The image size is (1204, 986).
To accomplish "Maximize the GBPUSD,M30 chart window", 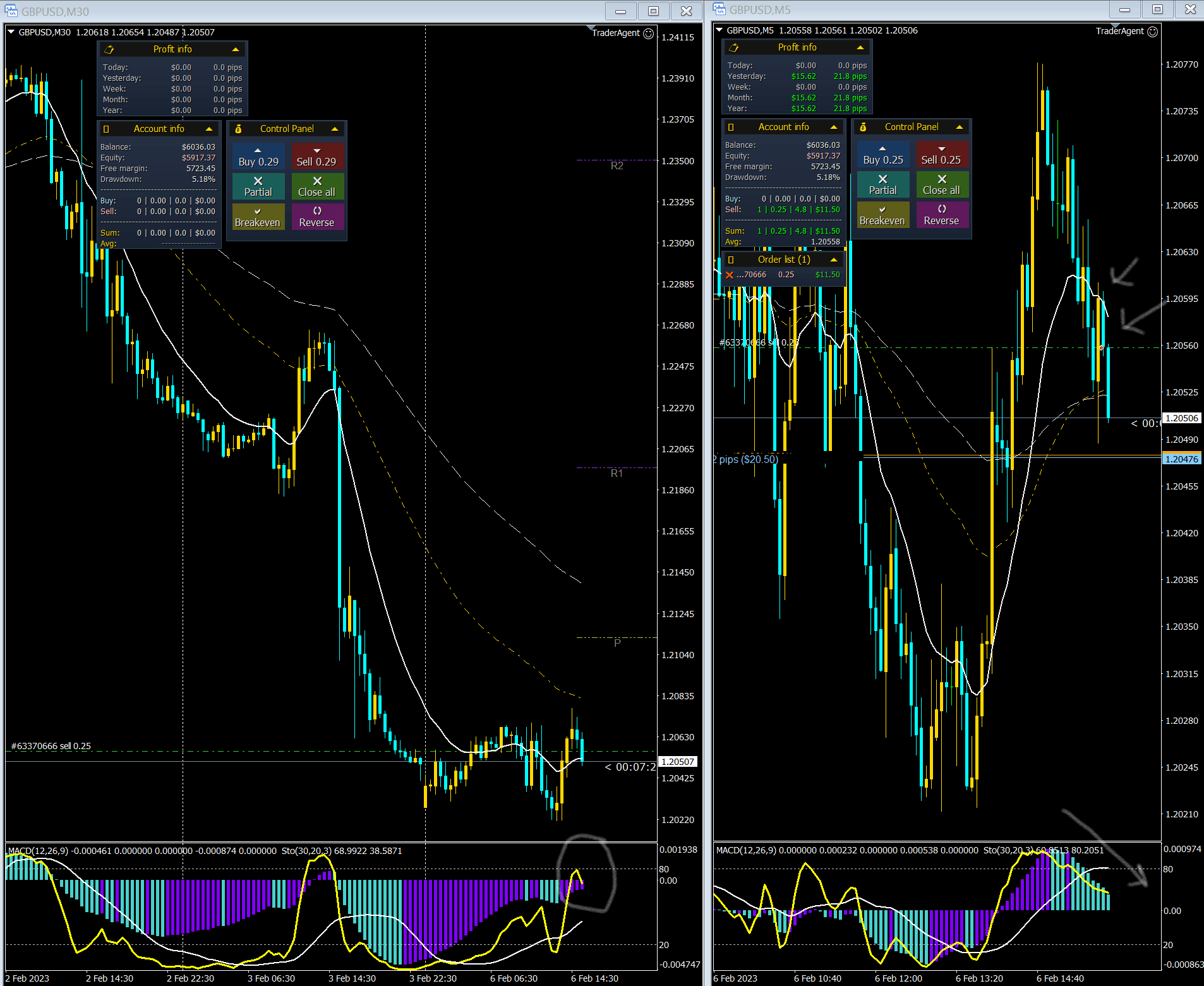I will pyautogui.click(x=654, y=11).
